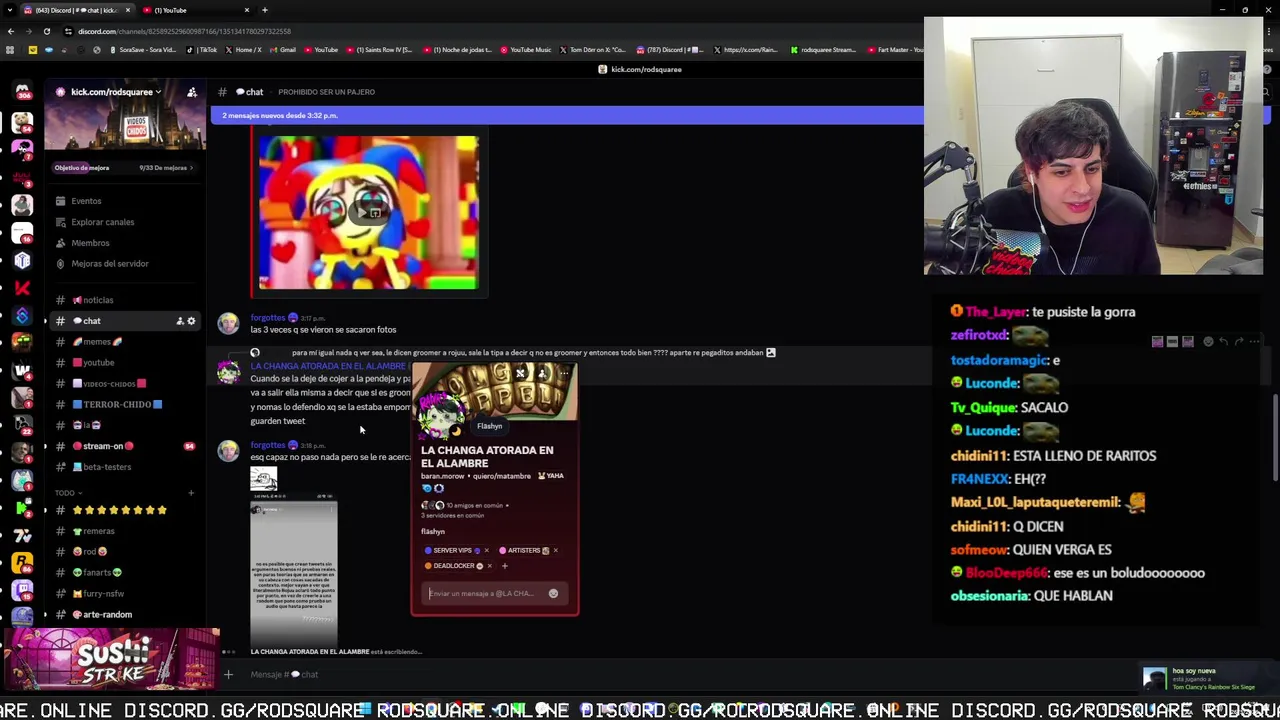Viewport: 1280px width, 720px height.
Task: Open the Rockstar server icon
Action: click(22, 565)
